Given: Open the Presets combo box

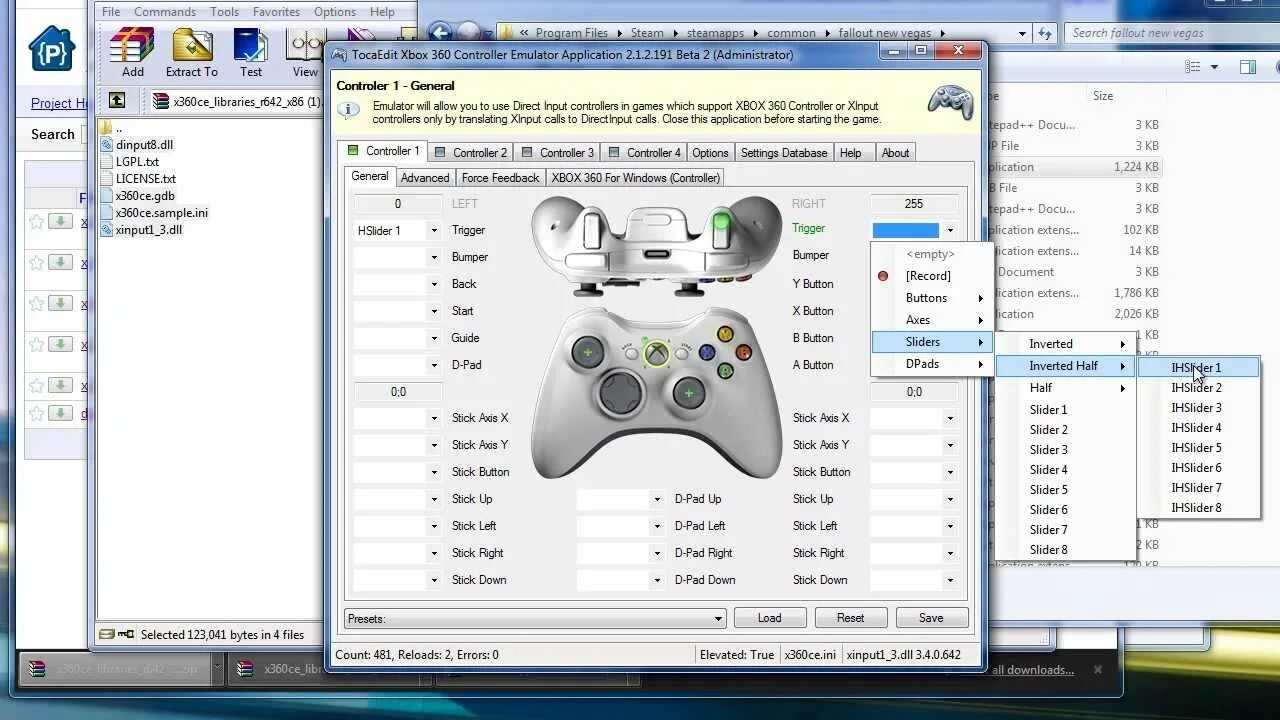Looking at the screenshot, I should pyautogui.click(x=535, y=618).
